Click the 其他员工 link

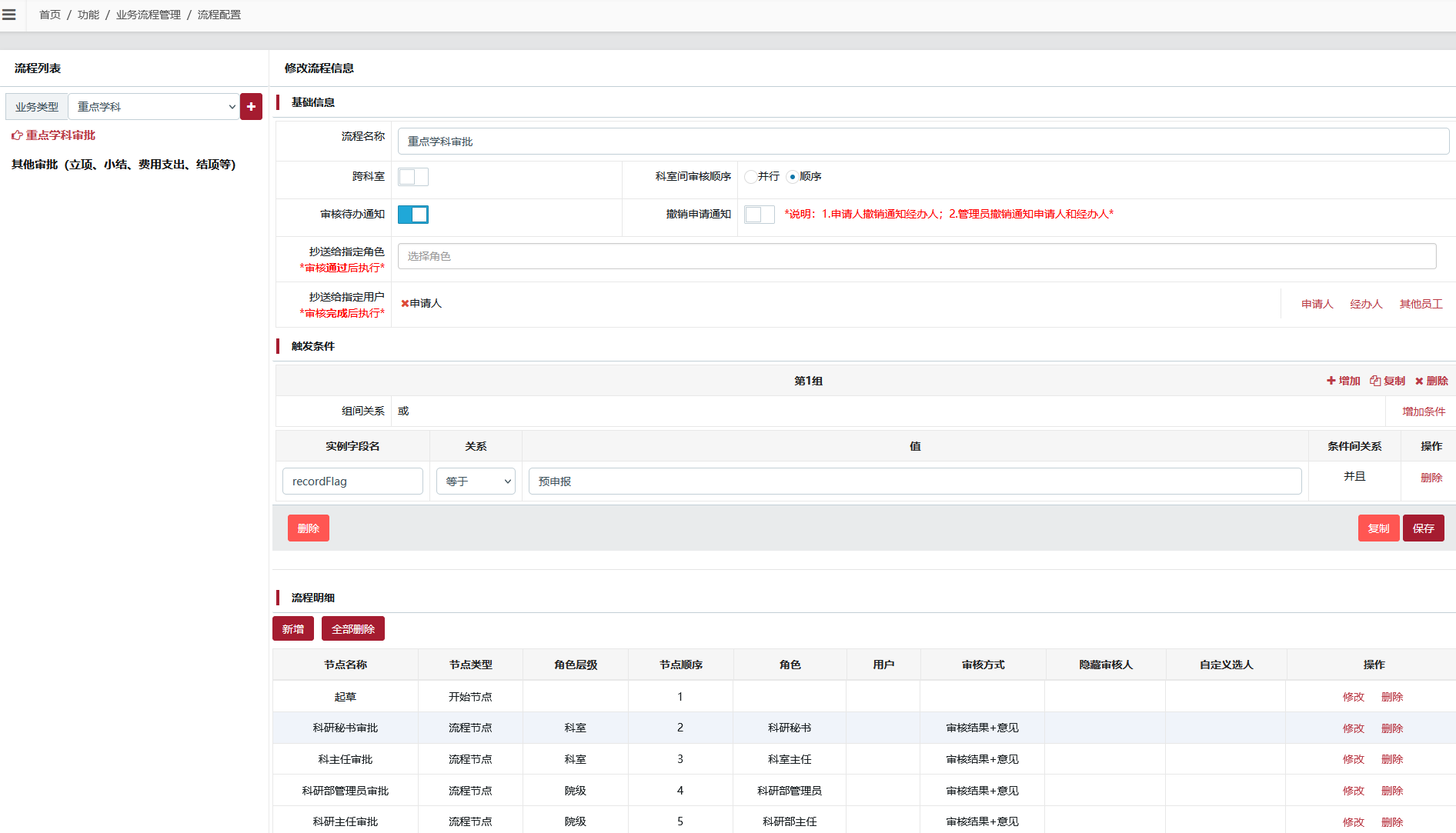pos(1421,304)
